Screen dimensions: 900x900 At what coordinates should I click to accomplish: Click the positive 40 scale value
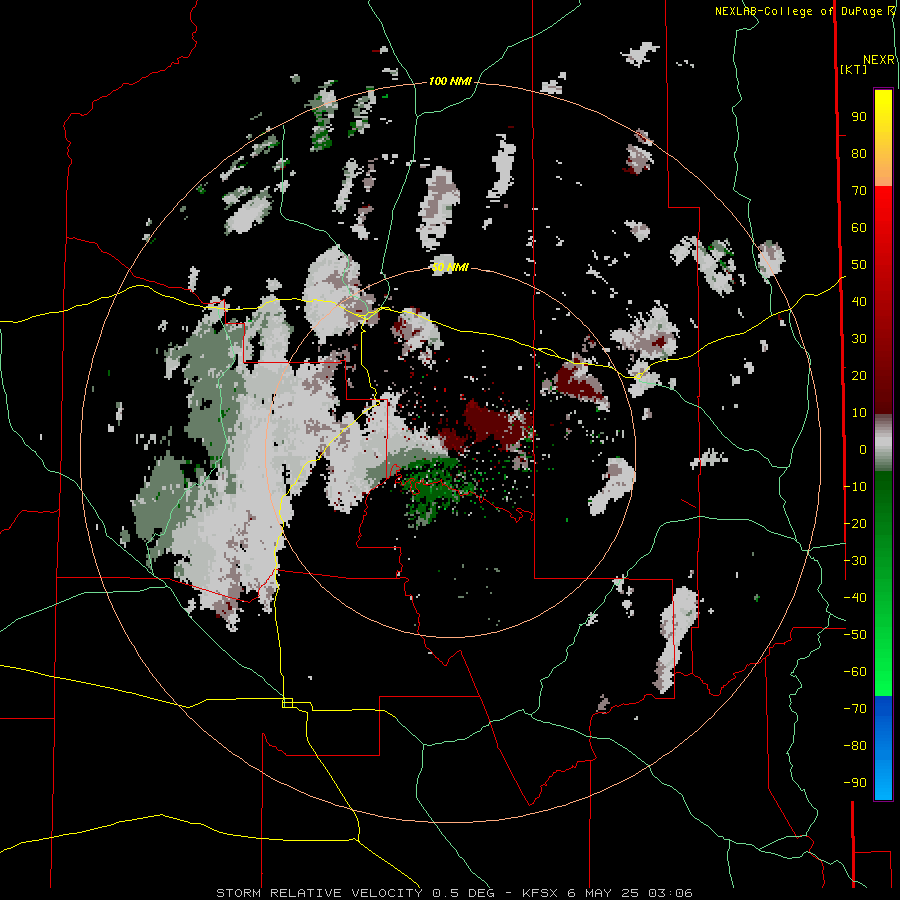point(859,302)
